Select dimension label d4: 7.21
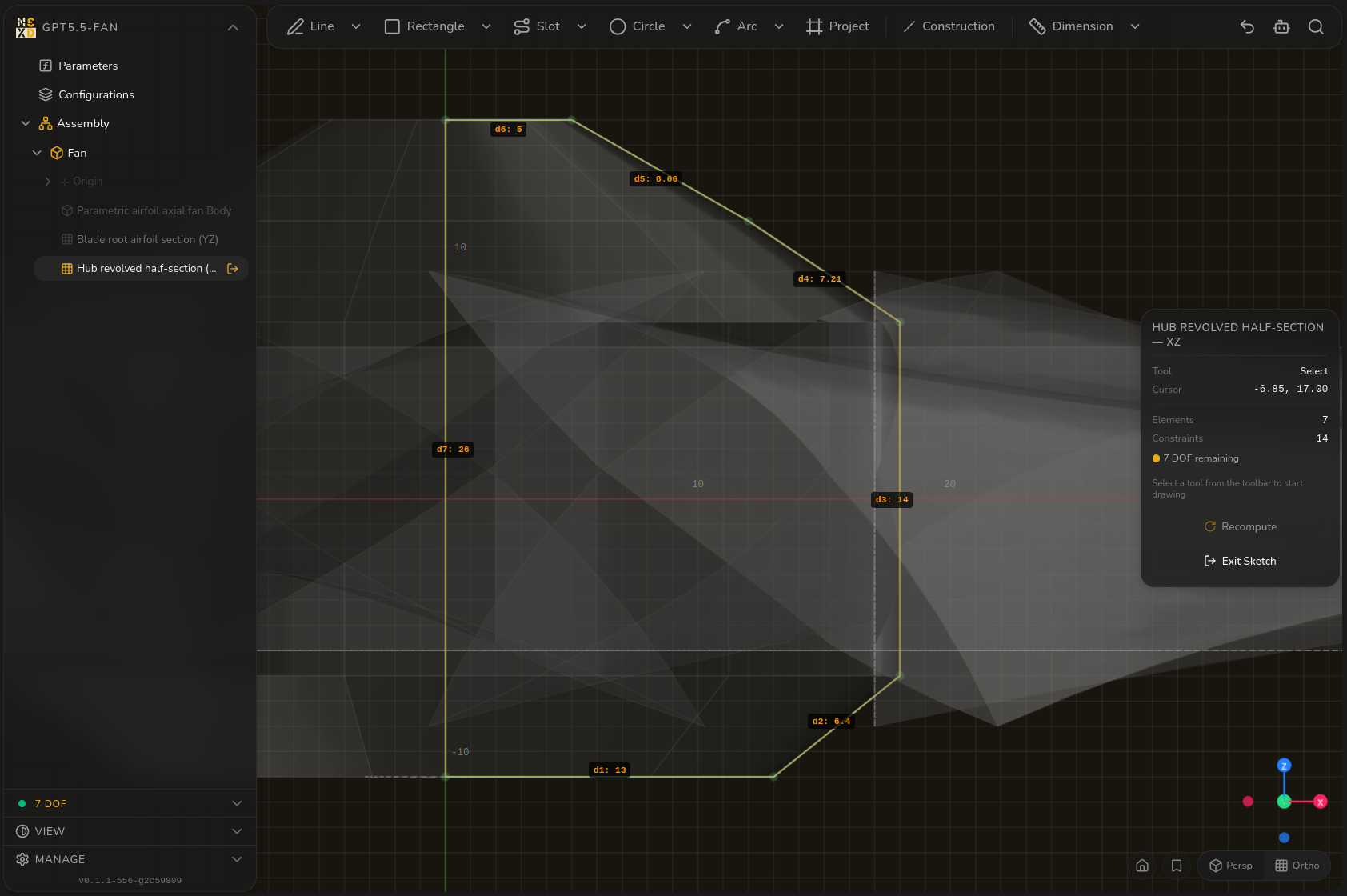The width and height of the screenshot is (1347, 896). pos(820,279)
